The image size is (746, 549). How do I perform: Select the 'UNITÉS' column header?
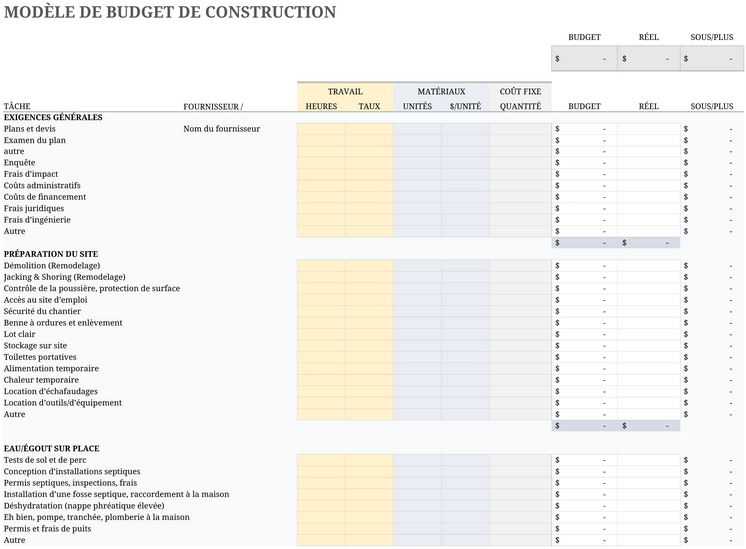417,106
